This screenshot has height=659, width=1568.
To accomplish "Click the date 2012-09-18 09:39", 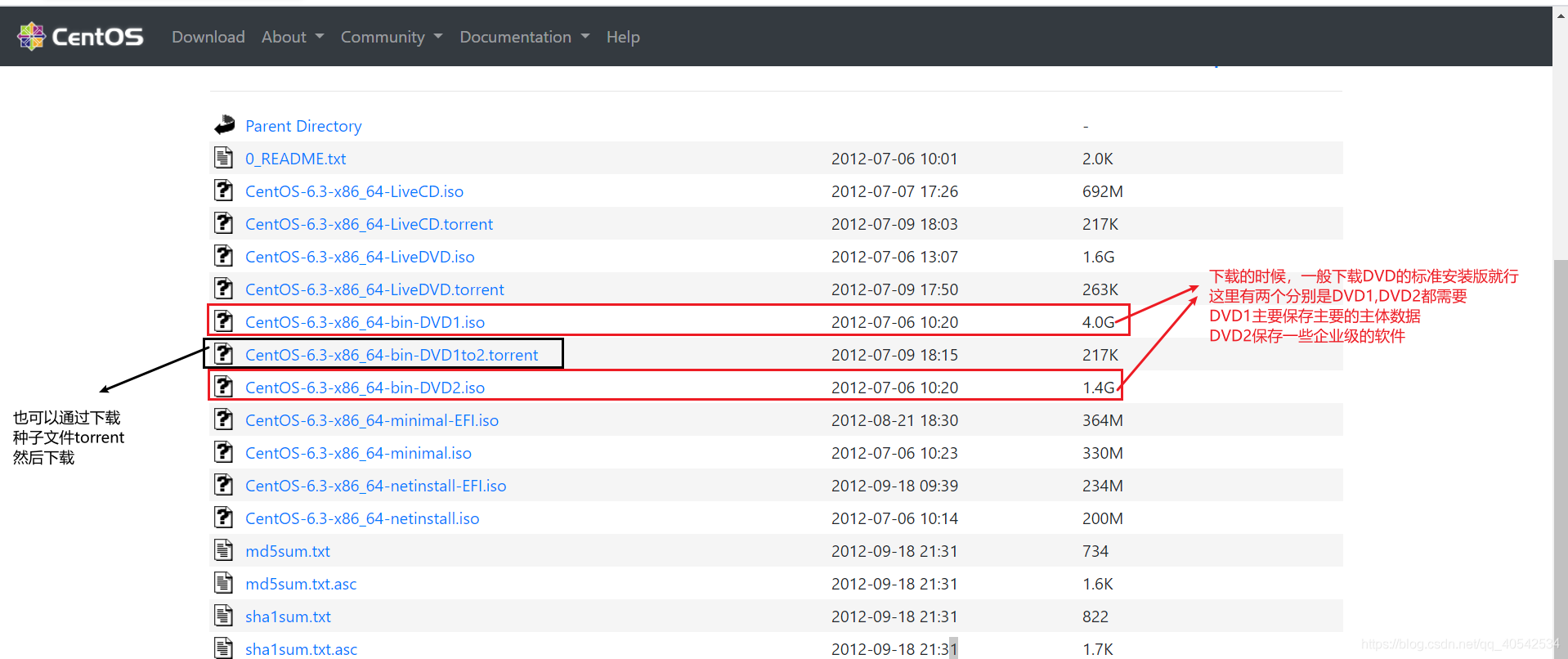I will (x=894, y=486).
